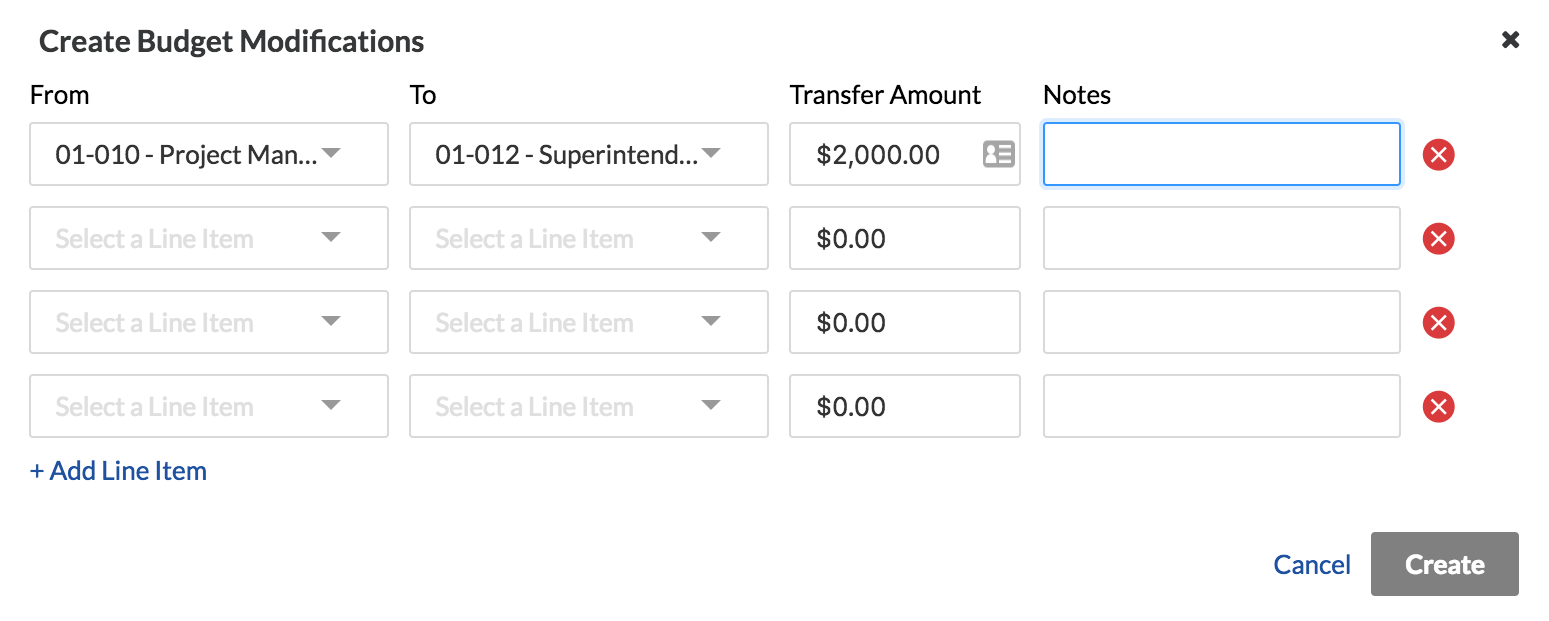The height and width of the screenshot is (621, 1549).
Task: Click the Create button
Action: tap(1444, 564)
